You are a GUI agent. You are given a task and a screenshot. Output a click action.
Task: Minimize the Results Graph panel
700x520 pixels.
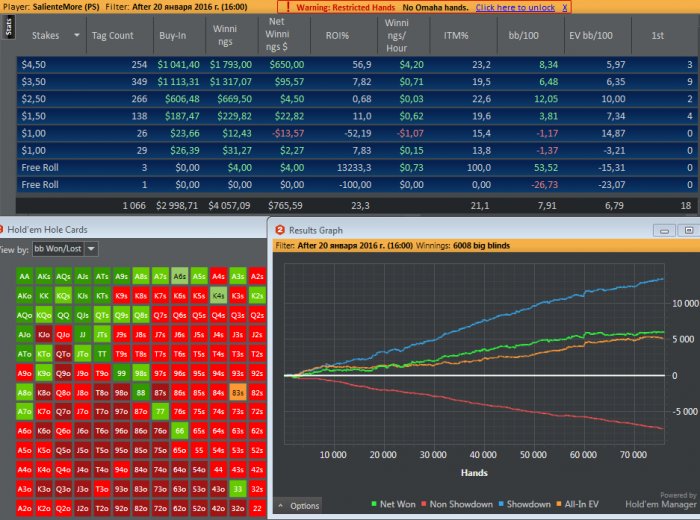pos(662,230)
